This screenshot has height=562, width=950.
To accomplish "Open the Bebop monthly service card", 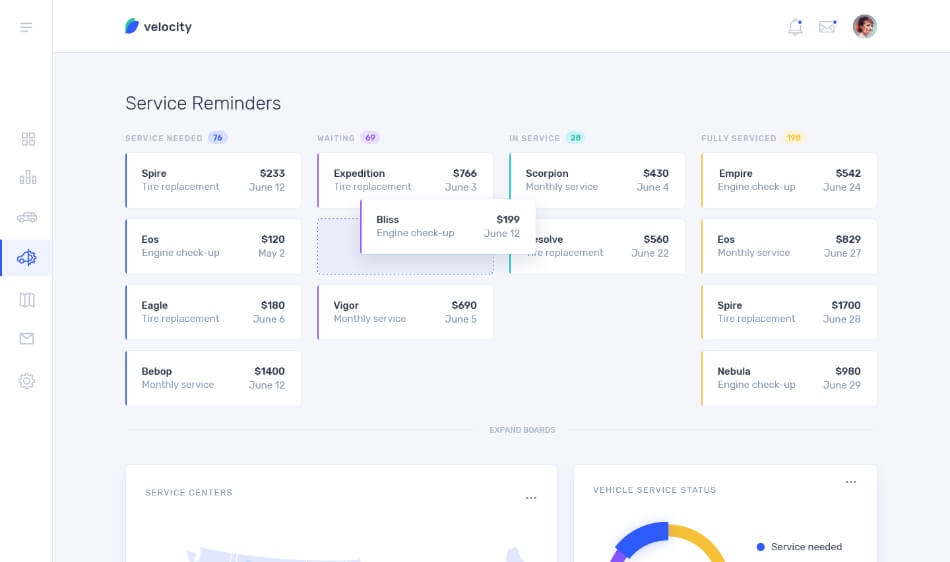I will click(x=213, y=378).
